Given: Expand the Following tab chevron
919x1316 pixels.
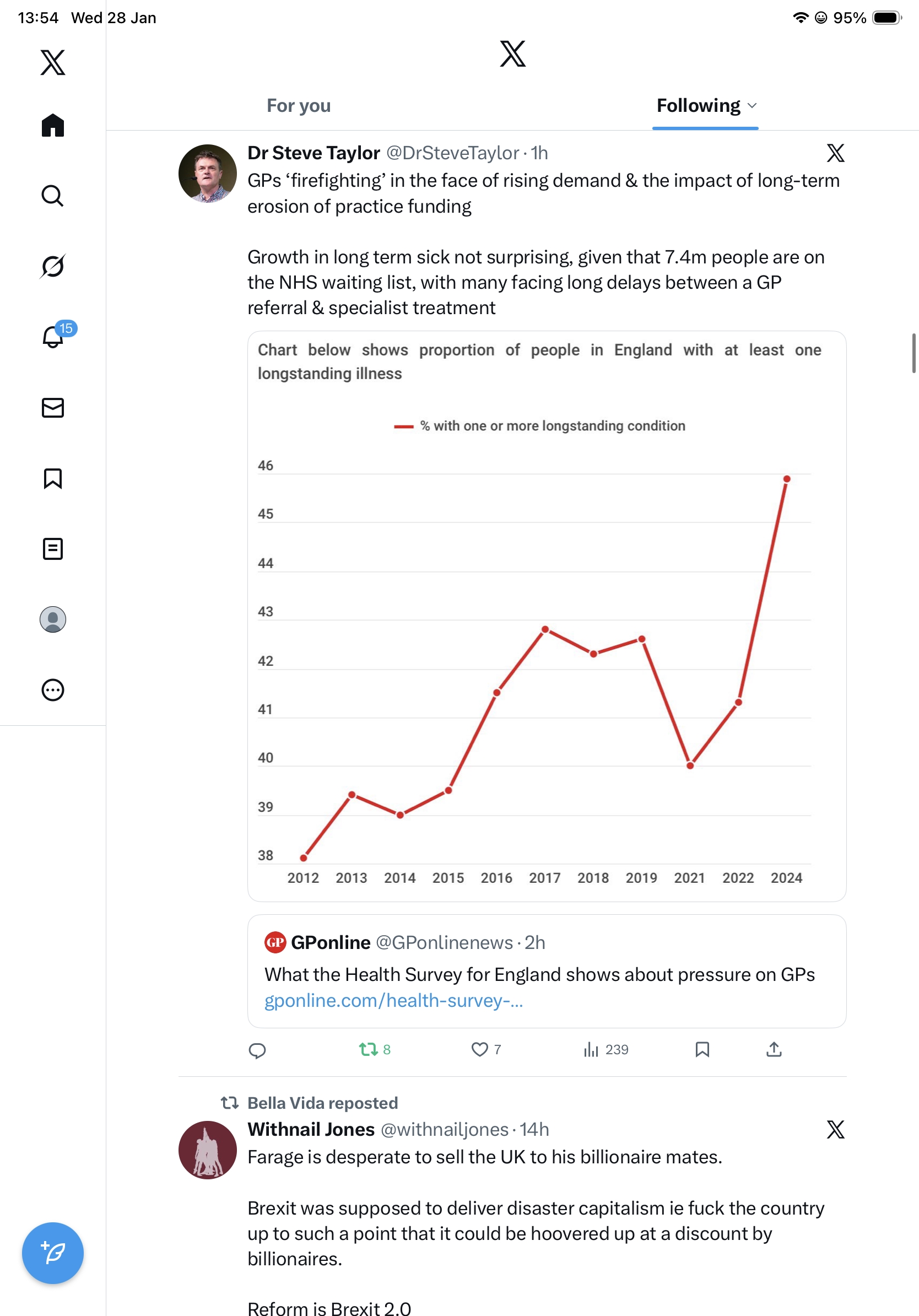Looking at the screenshot, I should (x=752, y=105).
